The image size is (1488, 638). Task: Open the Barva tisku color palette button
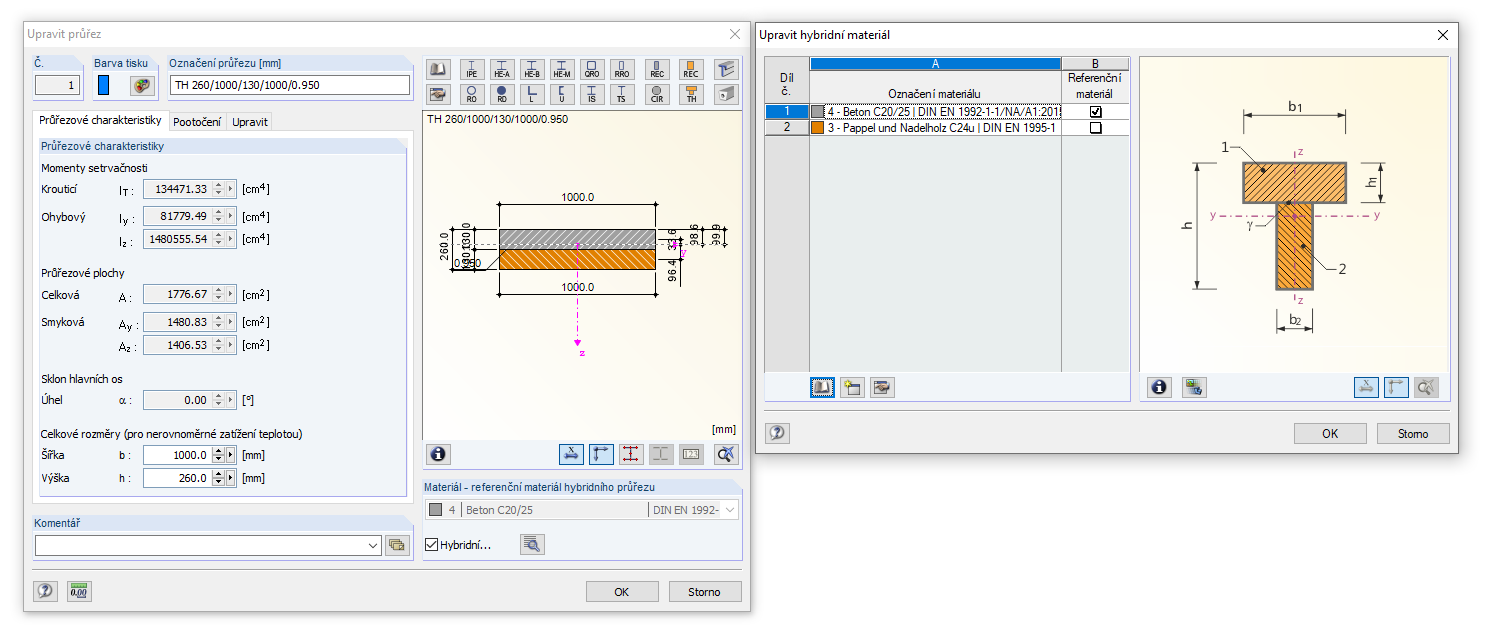142,85
